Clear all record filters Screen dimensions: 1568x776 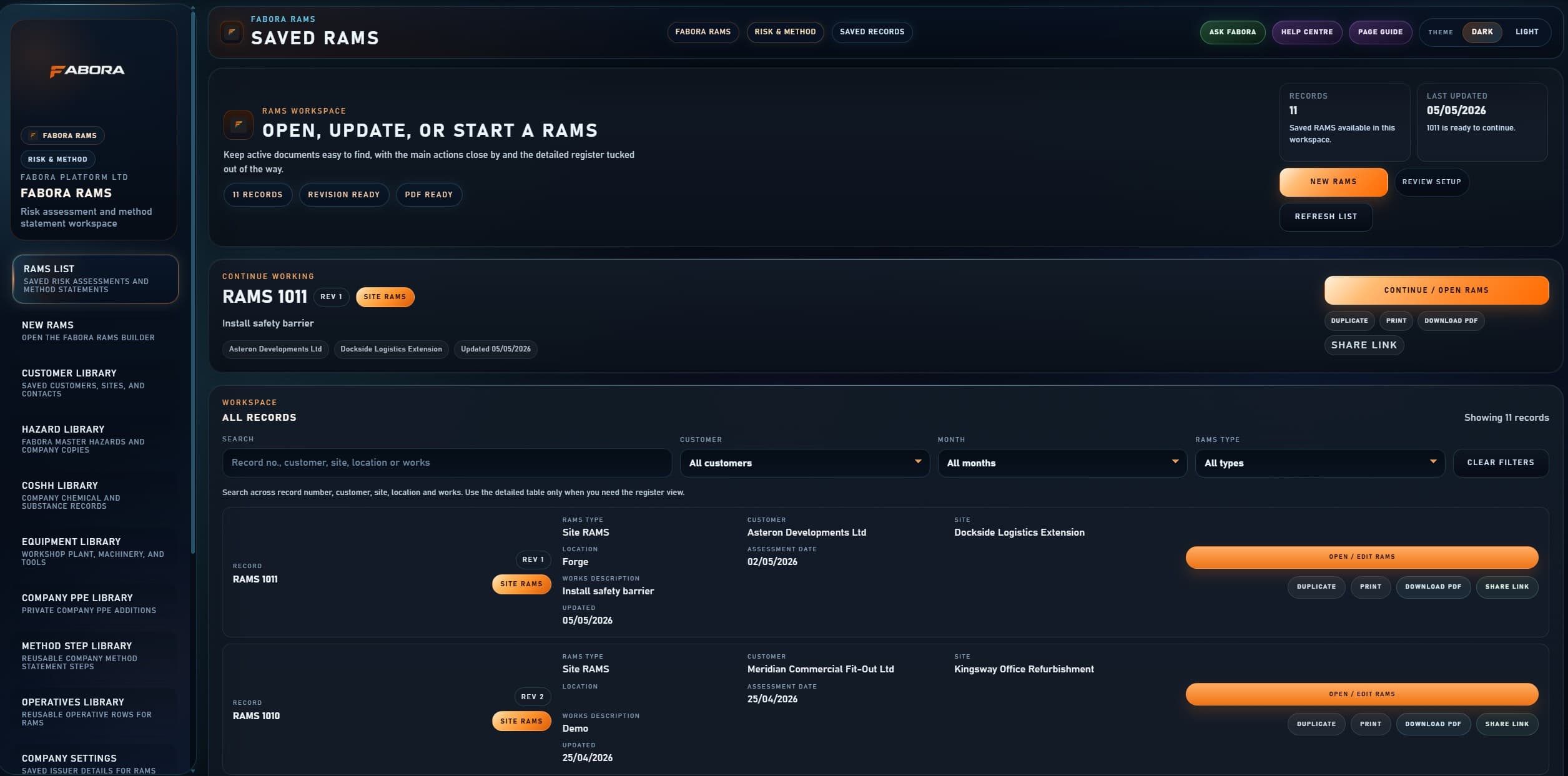click(1501, 463)
